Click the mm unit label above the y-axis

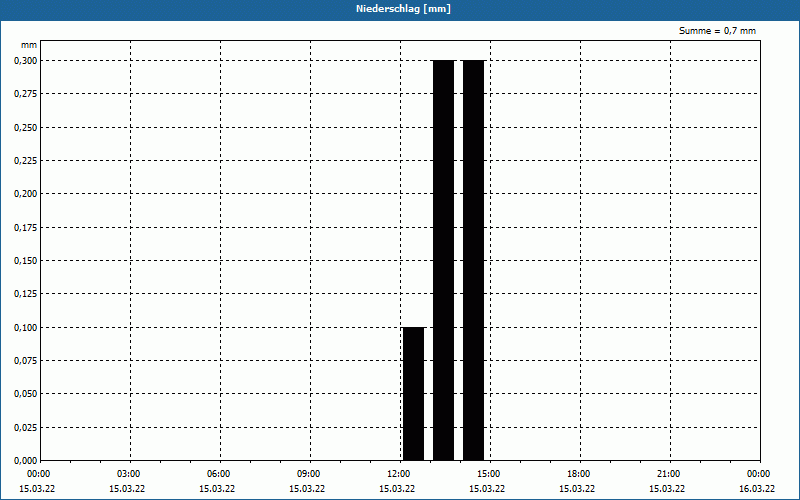(29, 45)
